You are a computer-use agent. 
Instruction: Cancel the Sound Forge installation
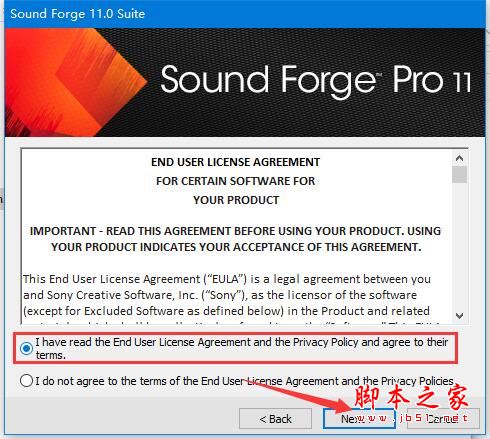(x=443, y=419)
